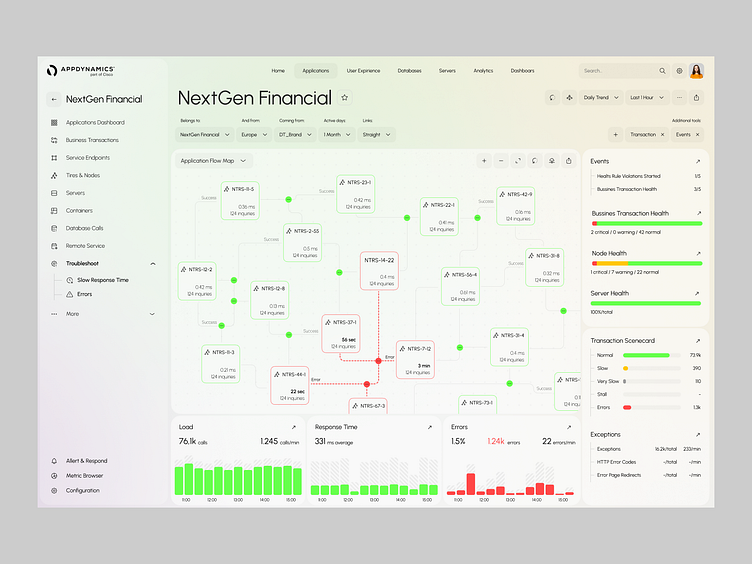Expand Business Transaction Health panel
The image size is (752, 564).
click(x=699, y=213)
